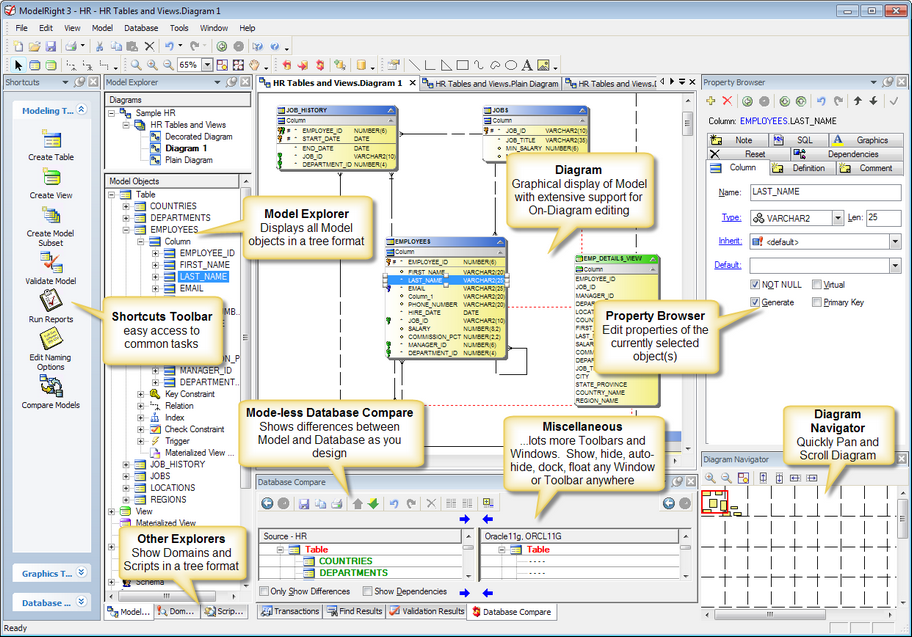Uncheck the NOT NULL checkbox
Image resolution: width=912 pixels, height=637 pixels.
pyautogui.click(x=755, y=284)
